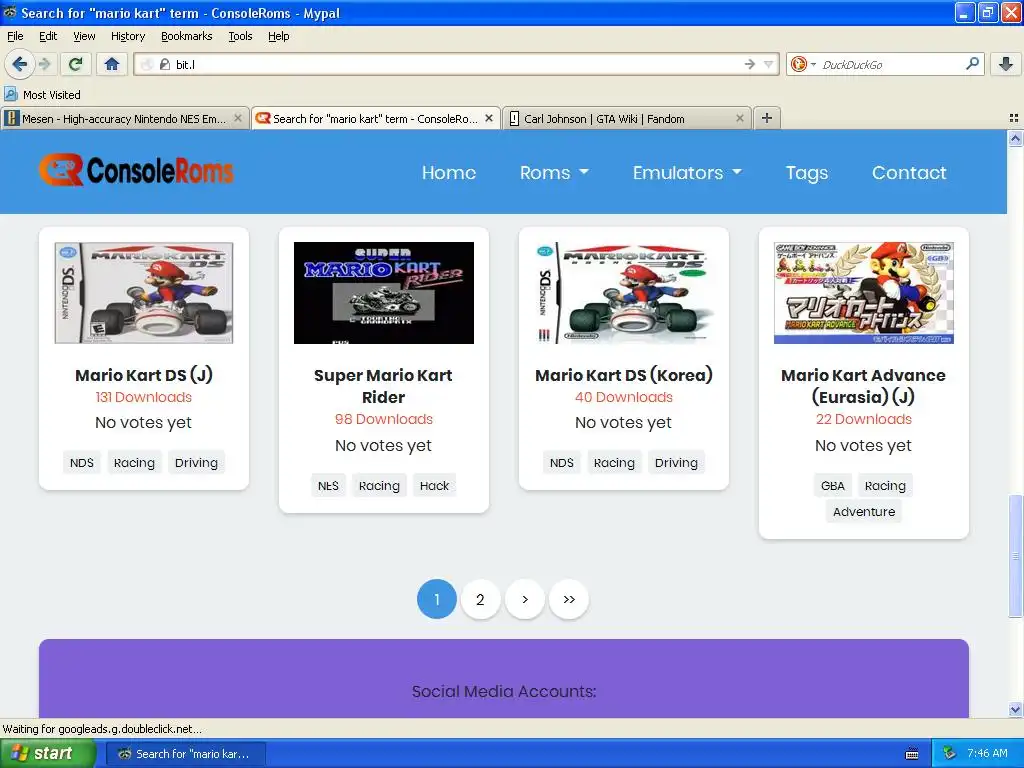This screenshot has height=768, width=1024.
Task: Click the Hack tag button
Action: coord(434,486)
